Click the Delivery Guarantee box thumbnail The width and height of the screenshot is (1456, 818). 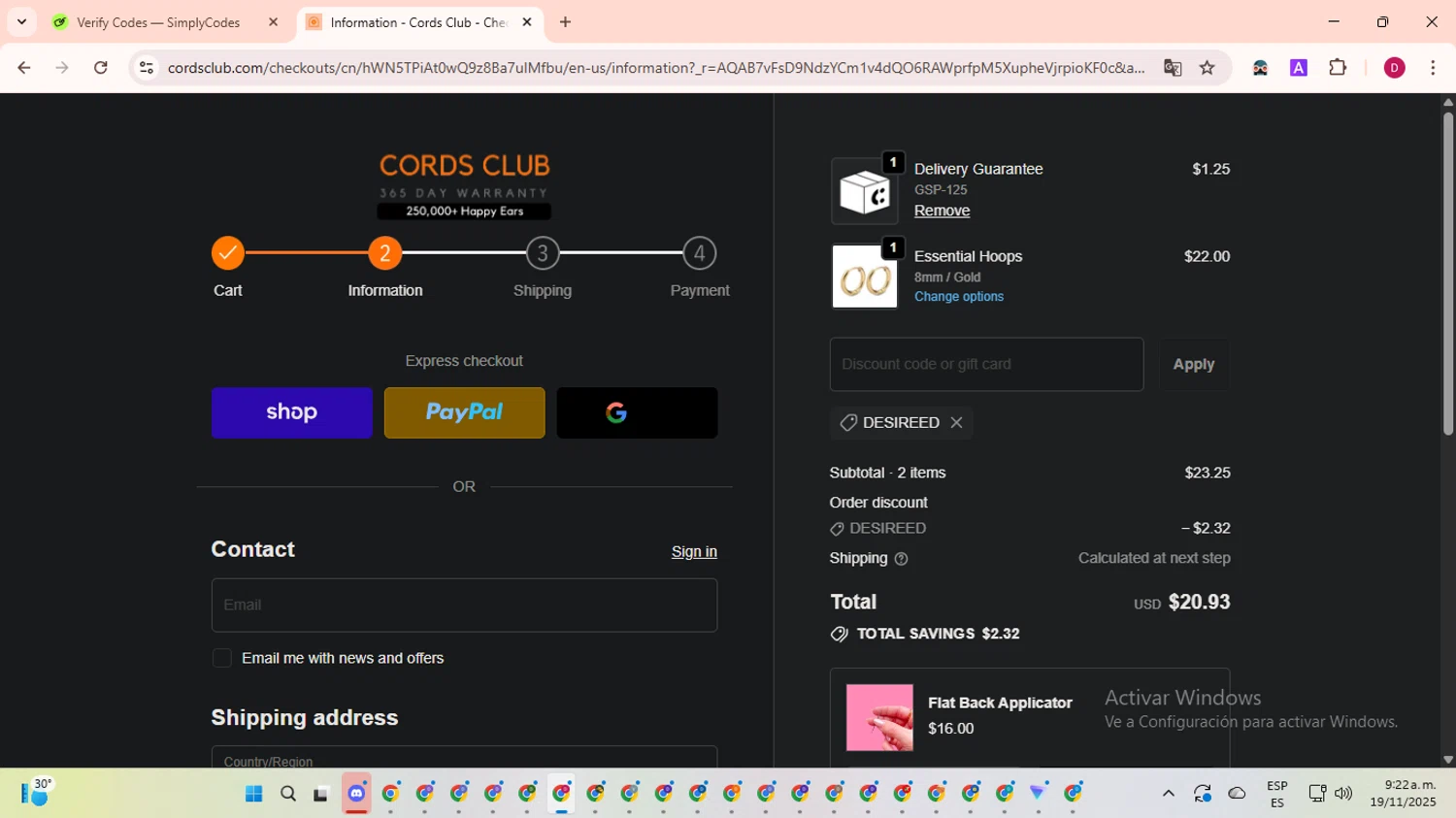click(x=864, y=191)
